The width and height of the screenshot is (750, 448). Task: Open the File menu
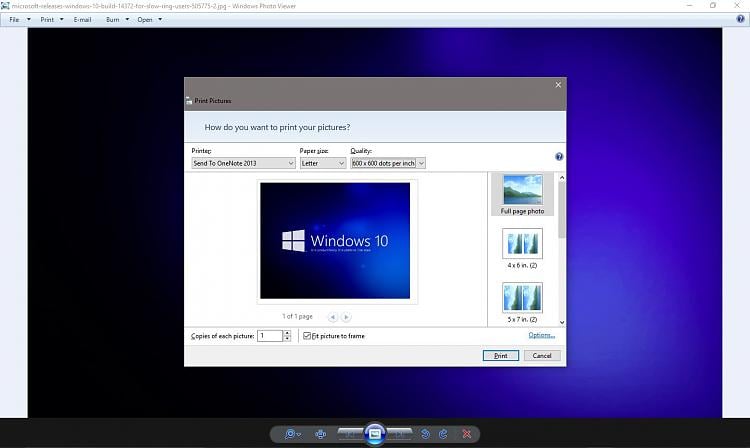click(20, 20)
